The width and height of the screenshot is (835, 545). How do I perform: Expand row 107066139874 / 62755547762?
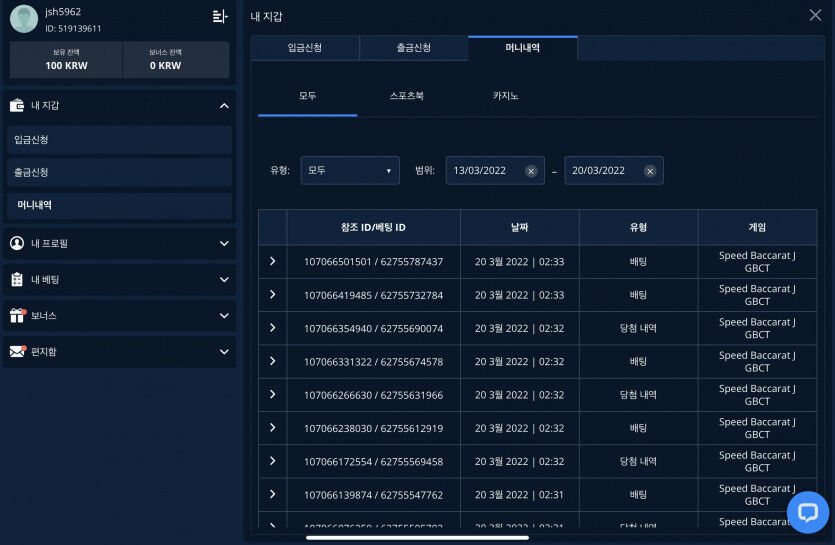point(273,494)
